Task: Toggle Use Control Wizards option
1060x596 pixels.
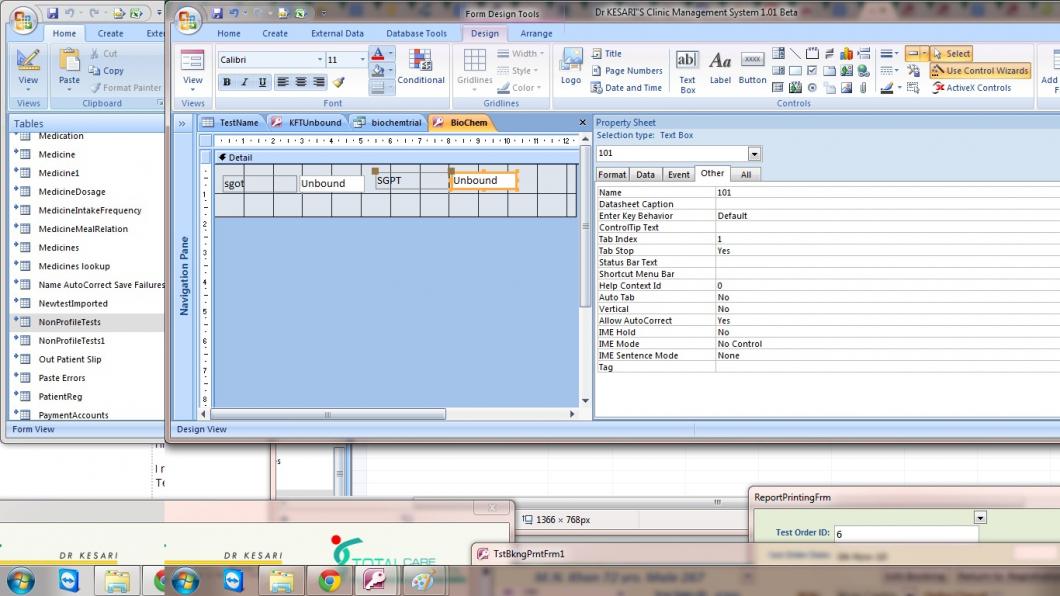Action: pos(979,71)
